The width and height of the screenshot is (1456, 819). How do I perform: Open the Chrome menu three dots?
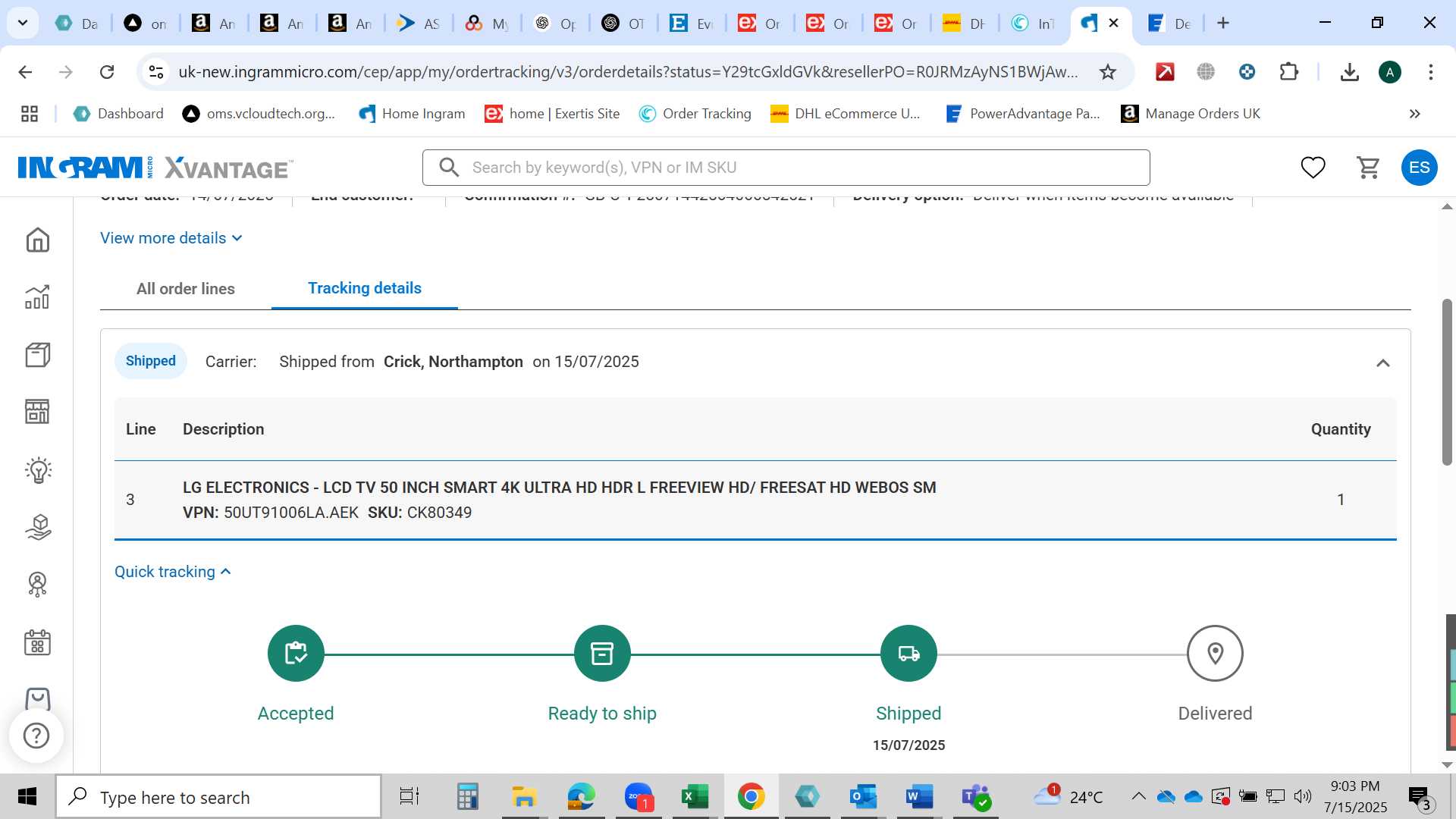1431,72
